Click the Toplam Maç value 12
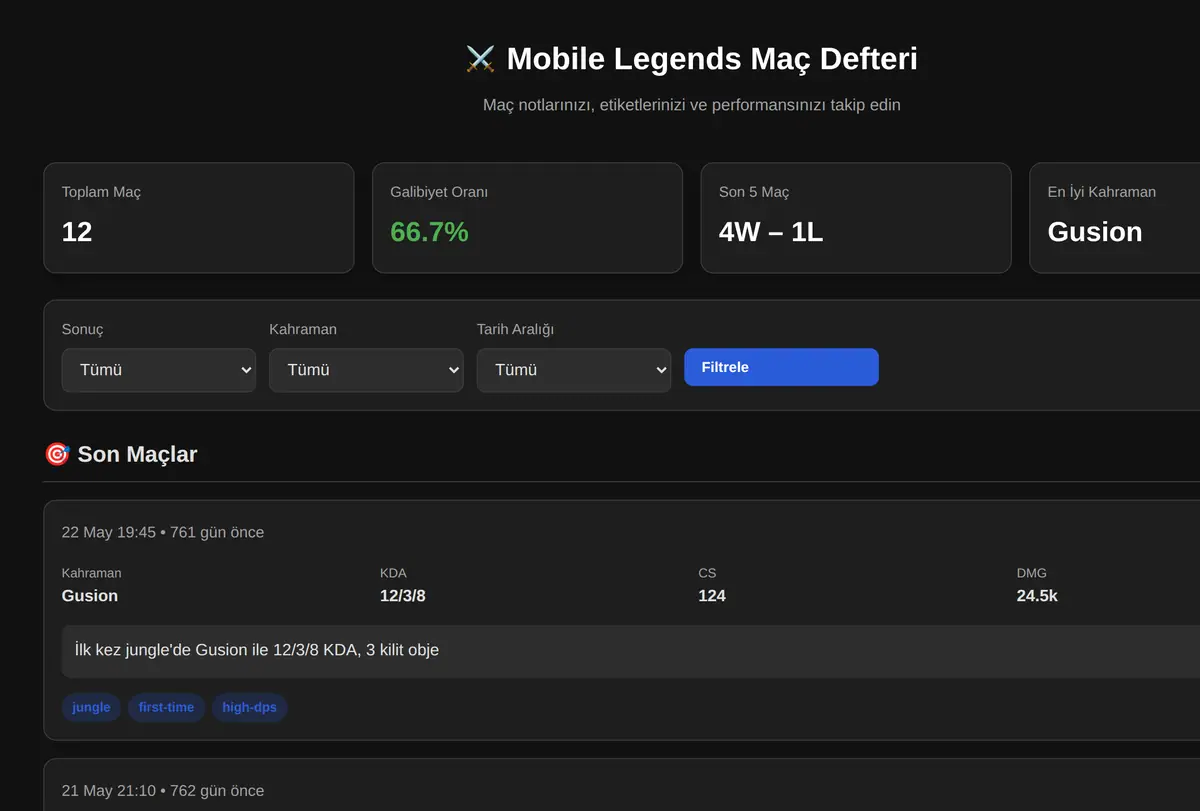1200x811 pixels. tap(77, 232)
